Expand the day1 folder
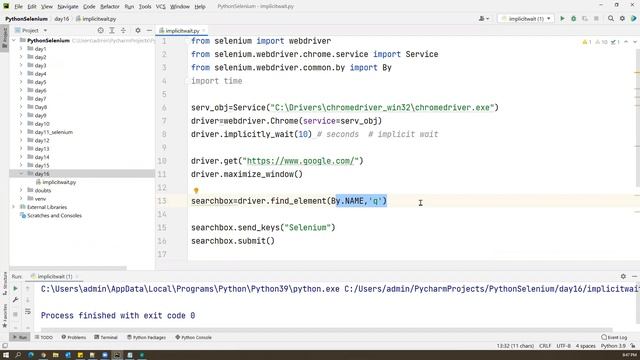 [21, 49]
